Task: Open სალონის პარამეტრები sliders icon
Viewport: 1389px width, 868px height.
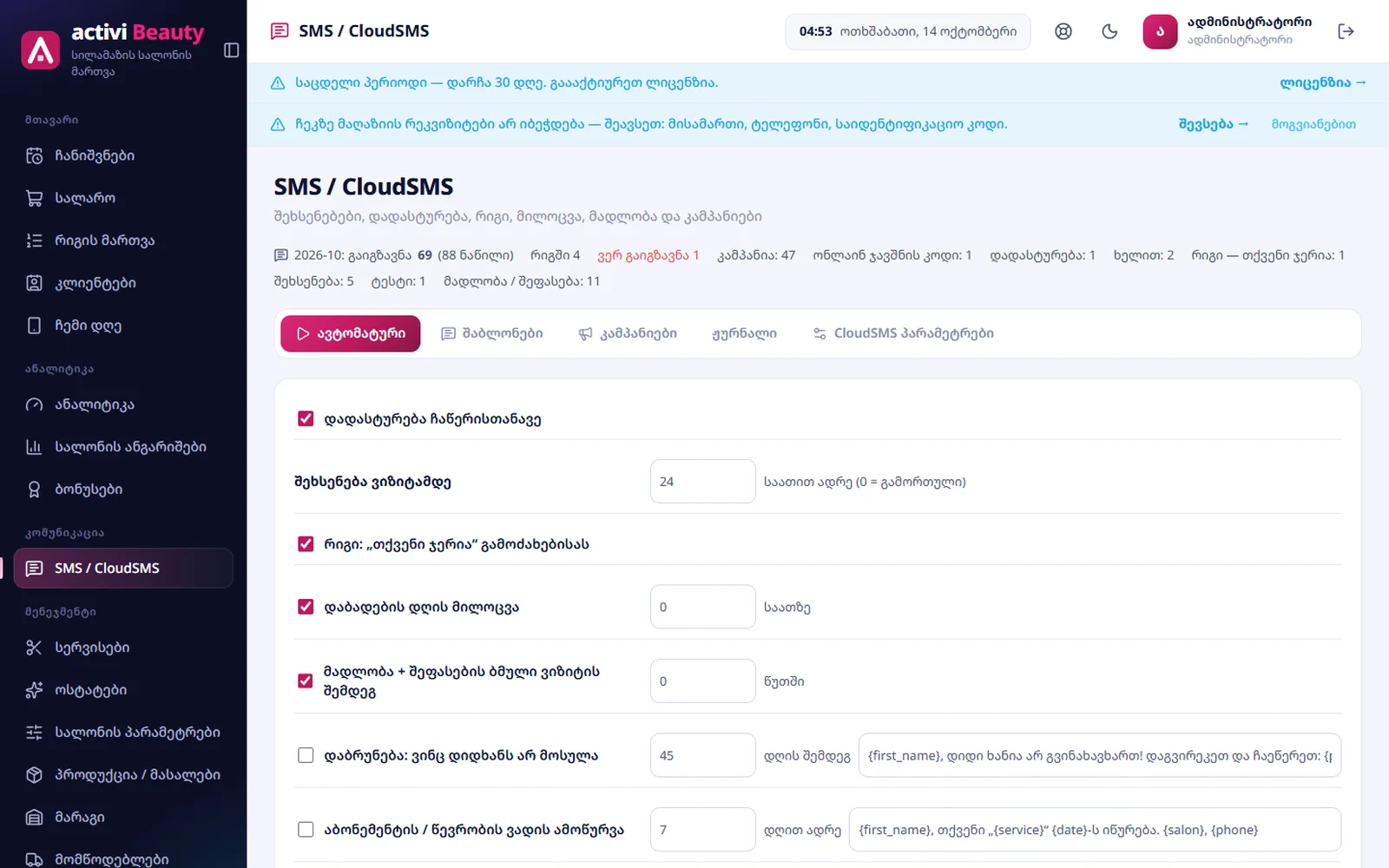Action: coord(34,733)
